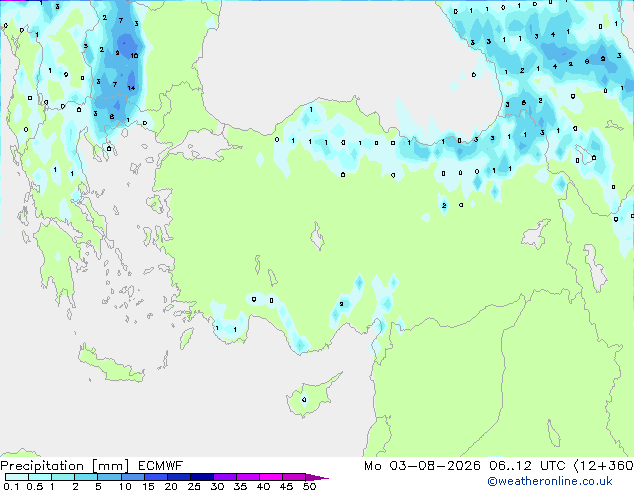Click the legend tick label '35'
The width and height of the screenshot is (634, 490).
tap(240, 486)
